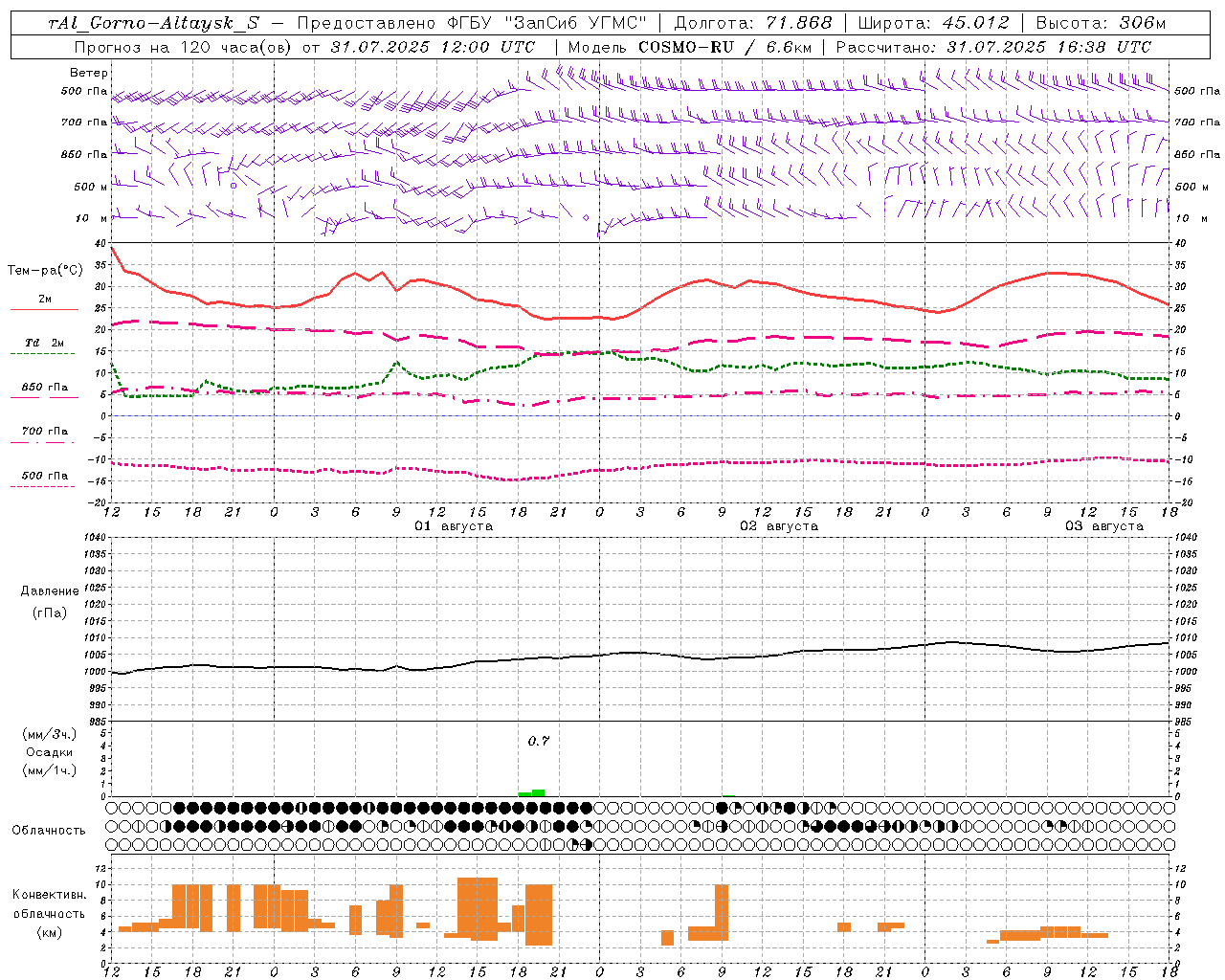Screen dimensions: 1225x980
Task: Click the Облачность cloud cover label
Action: coord(49,831)
